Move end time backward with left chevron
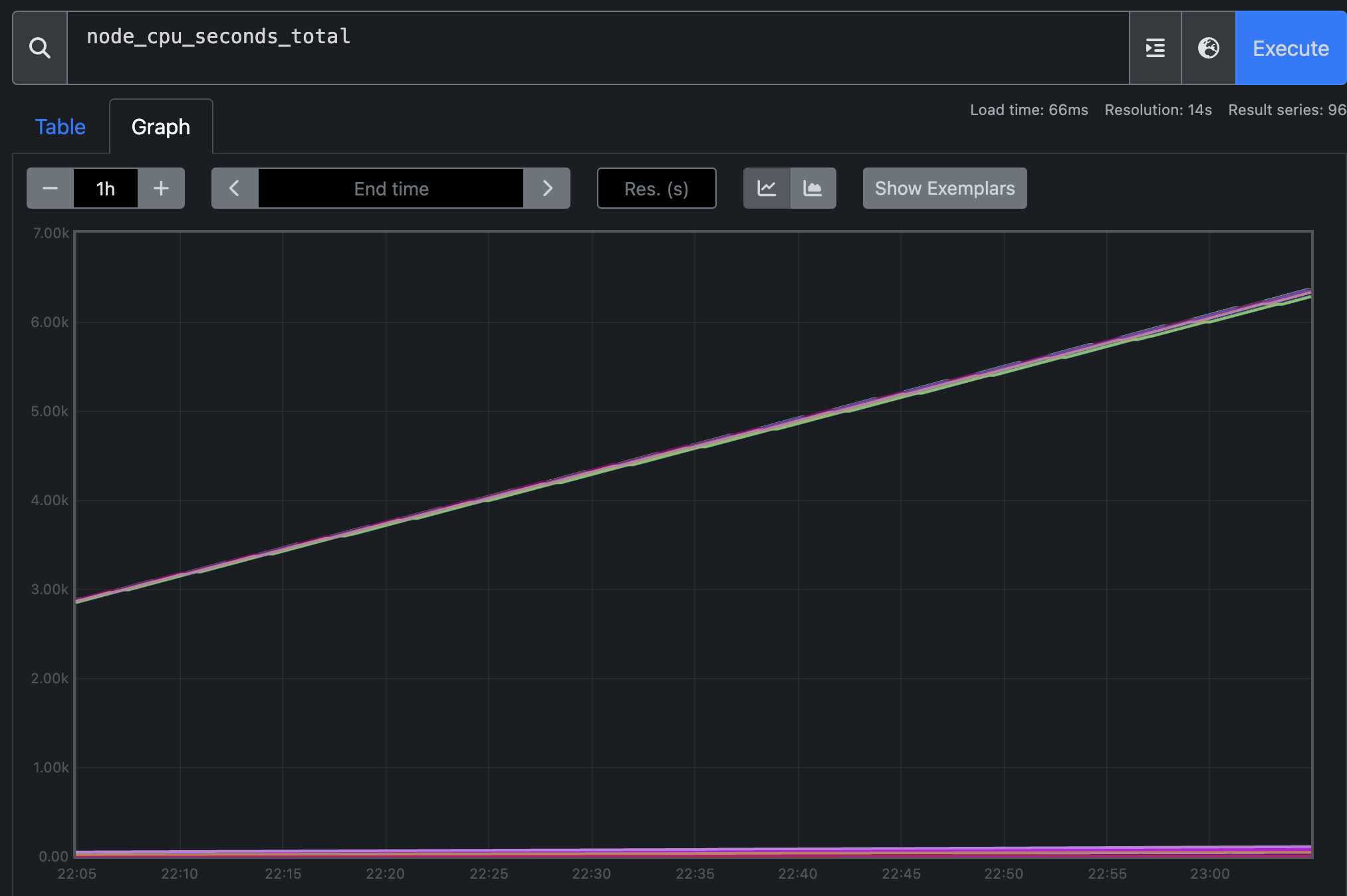This screenshot has width=1347, height=896. [x=234, y=189]
